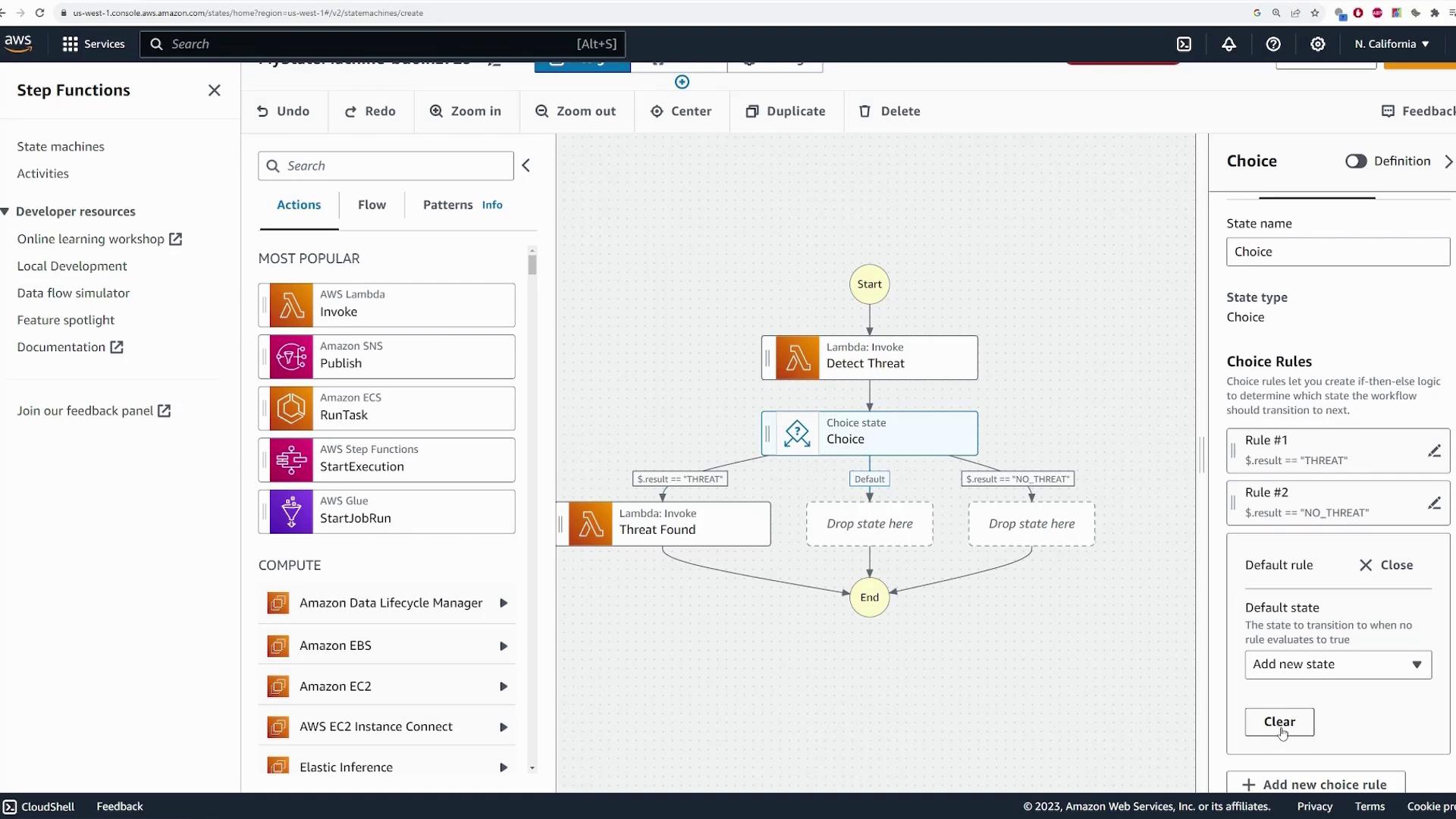Select the Choice state node icon
Screen dimensions: 1456x819
tap(797, 433)
